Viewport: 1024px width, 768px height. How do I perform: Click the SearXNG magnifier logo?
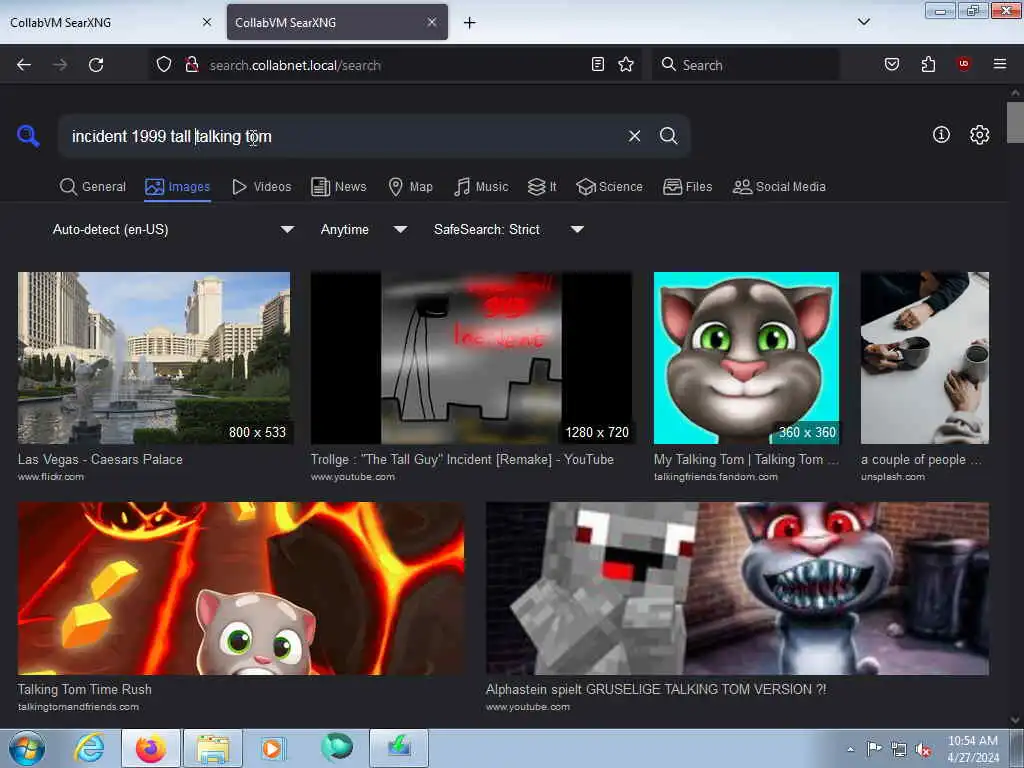(28, 136)
